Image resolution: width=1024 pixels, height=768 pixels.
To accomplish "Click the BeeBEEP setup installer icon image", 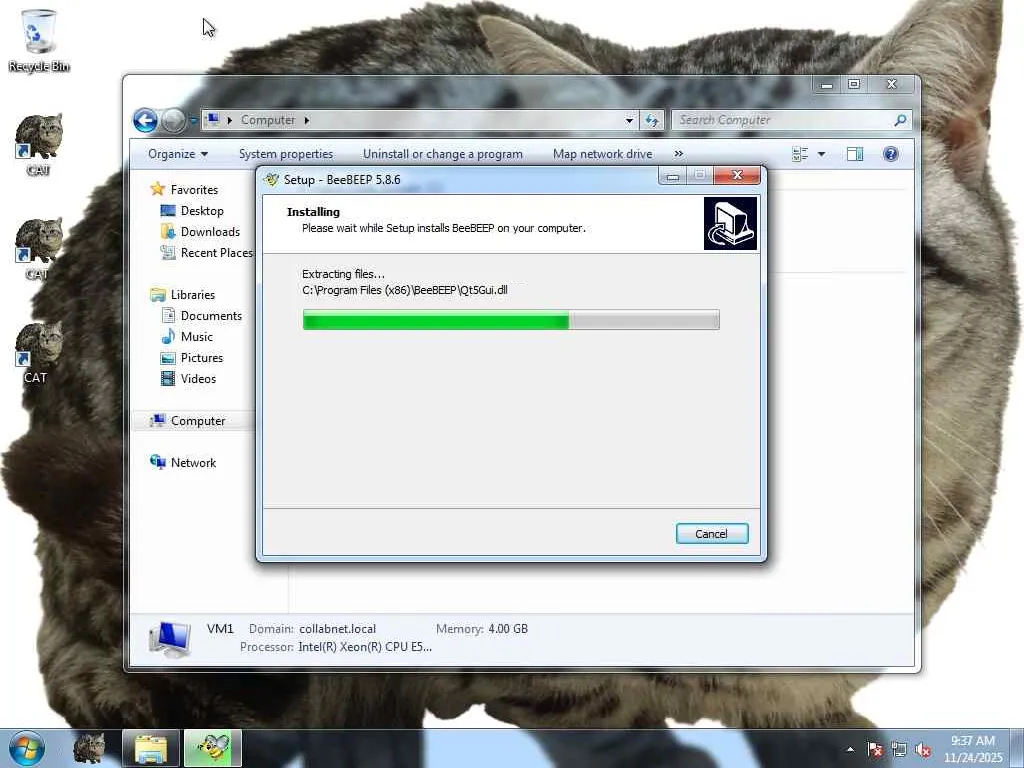I will click(x=730, y=224).
